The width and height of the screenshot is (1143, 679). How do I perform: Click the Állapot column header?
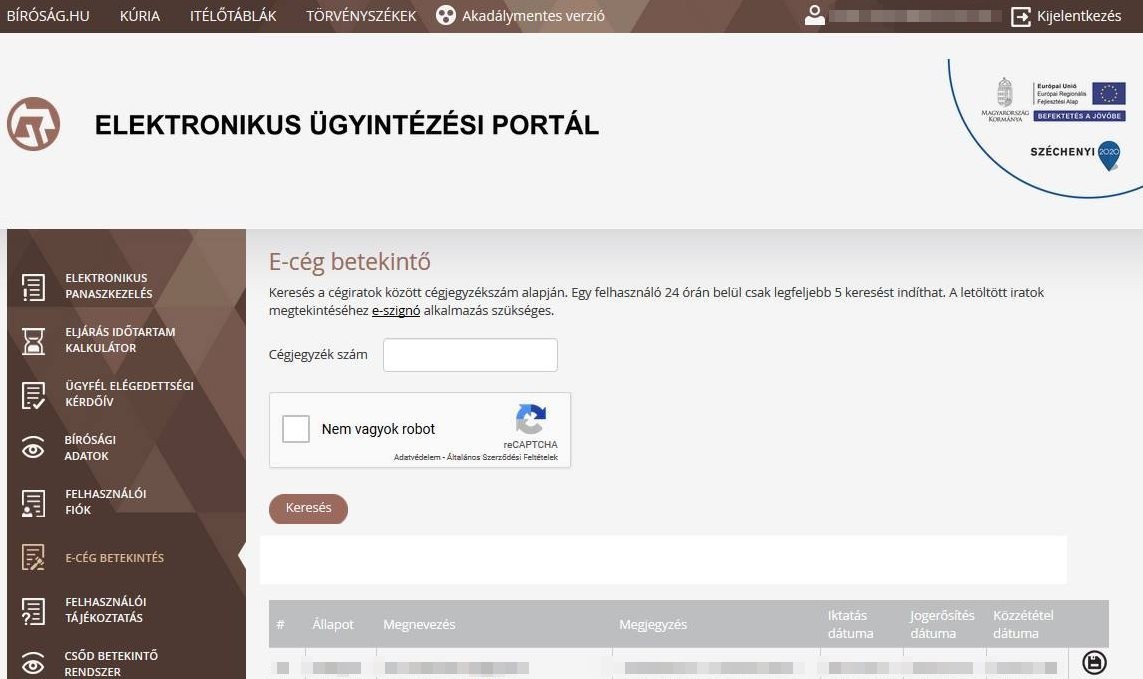(332, 624)
